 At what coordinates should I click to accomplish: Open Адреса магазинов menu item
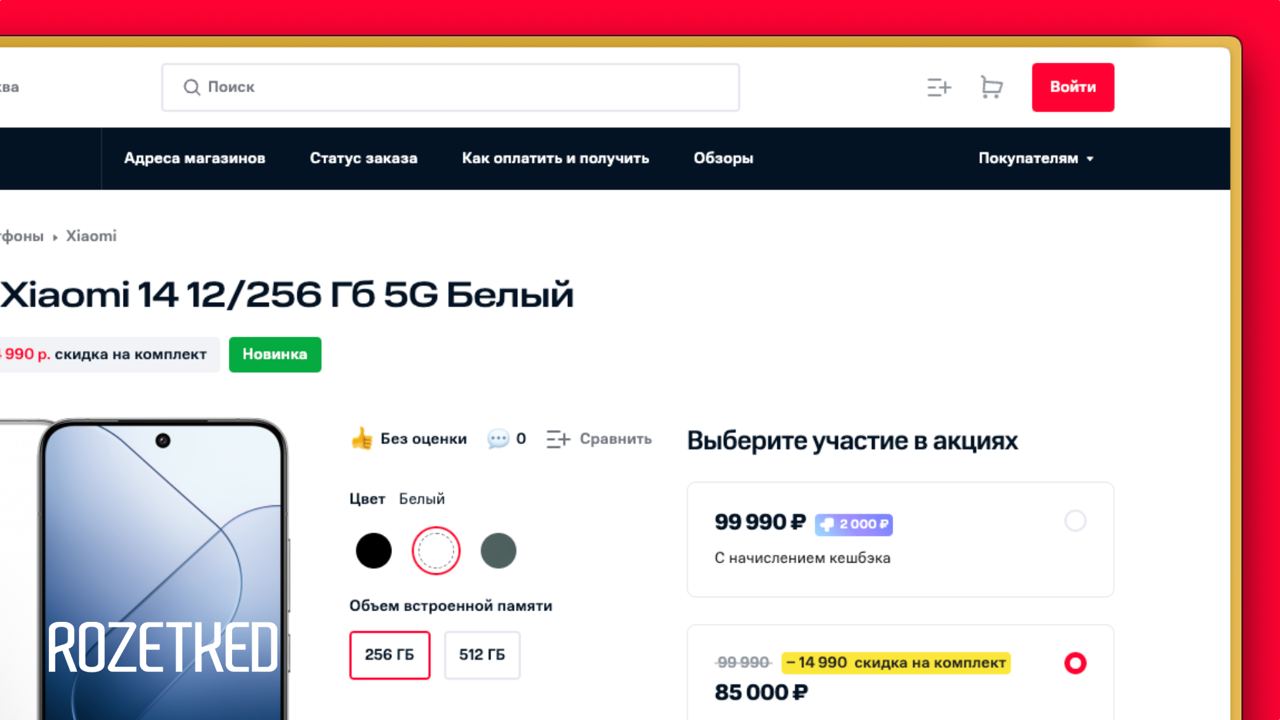(x=195, y=158)
